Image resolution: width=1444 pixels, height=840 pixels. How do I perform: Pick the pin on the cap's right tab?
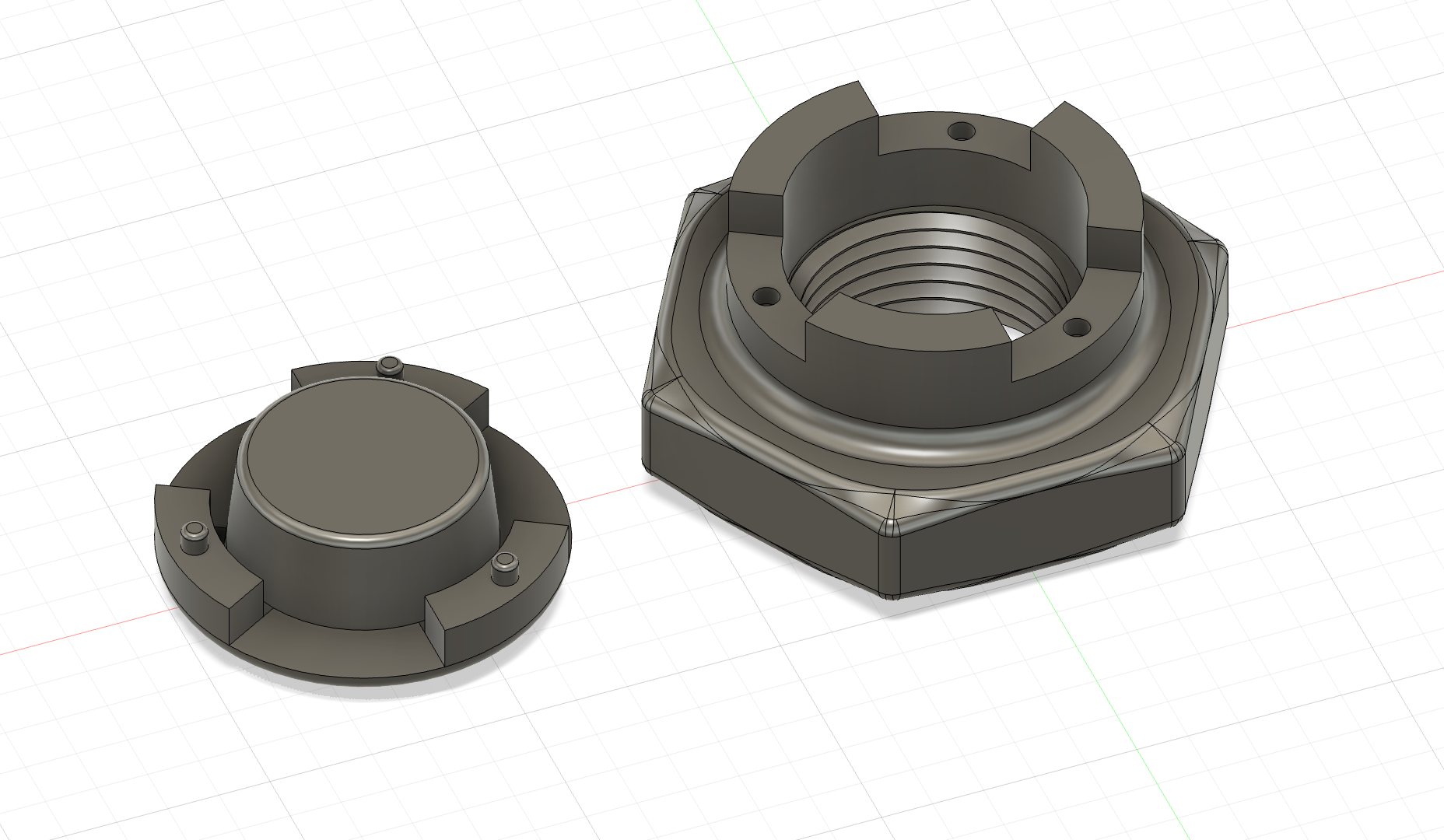[x=505, y=567]
